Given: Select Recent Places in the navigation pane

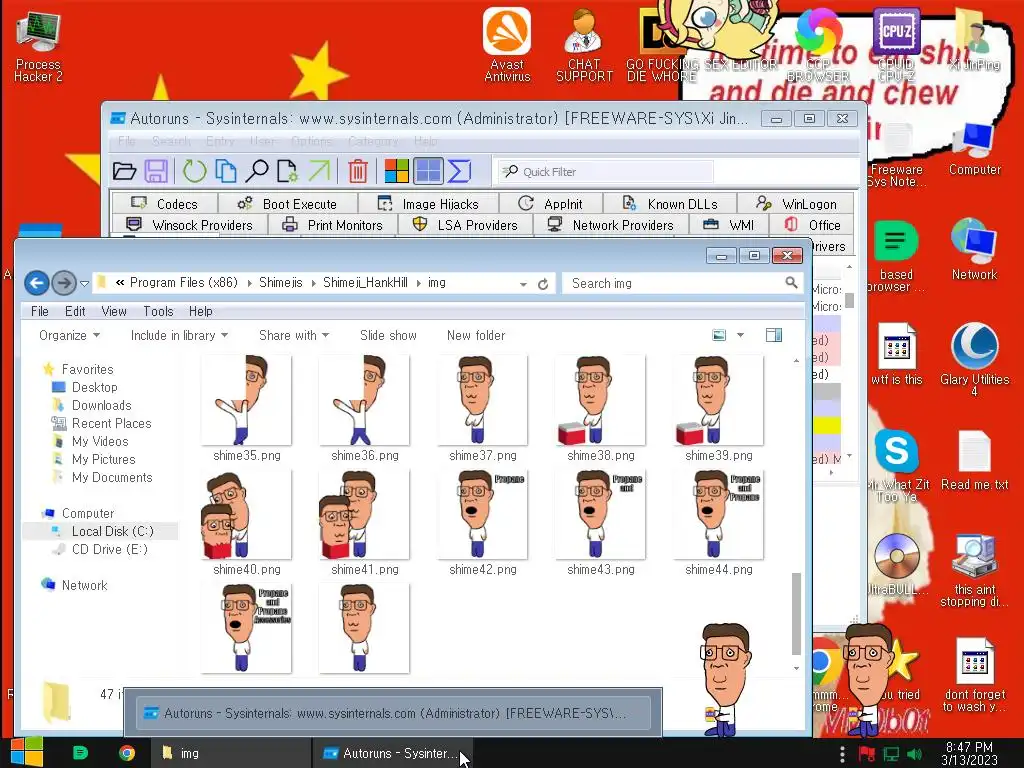Looking at the screenshot, I should (x=111, y=423).
